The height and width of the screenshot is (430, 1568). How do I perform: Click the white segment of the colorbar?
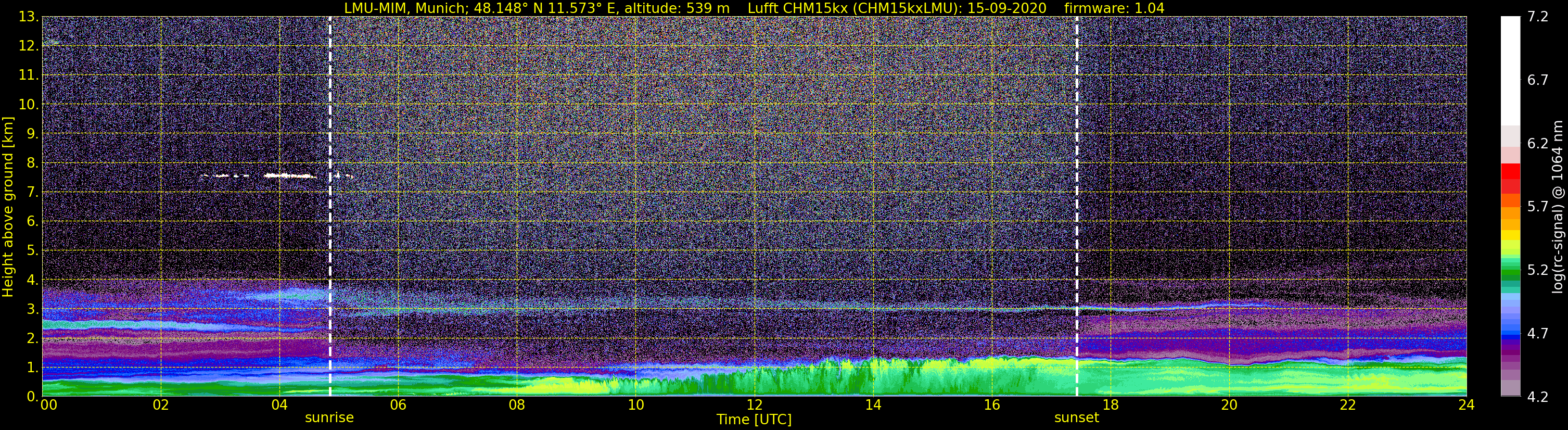(1511, 71)
